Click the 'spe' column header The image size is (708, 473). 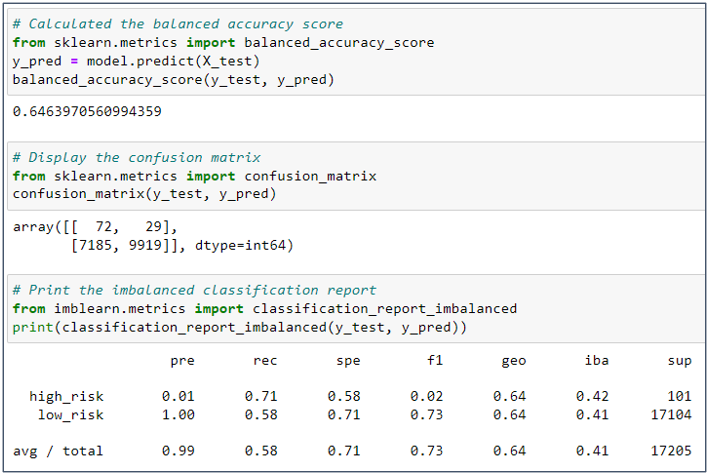click(348, 361)
